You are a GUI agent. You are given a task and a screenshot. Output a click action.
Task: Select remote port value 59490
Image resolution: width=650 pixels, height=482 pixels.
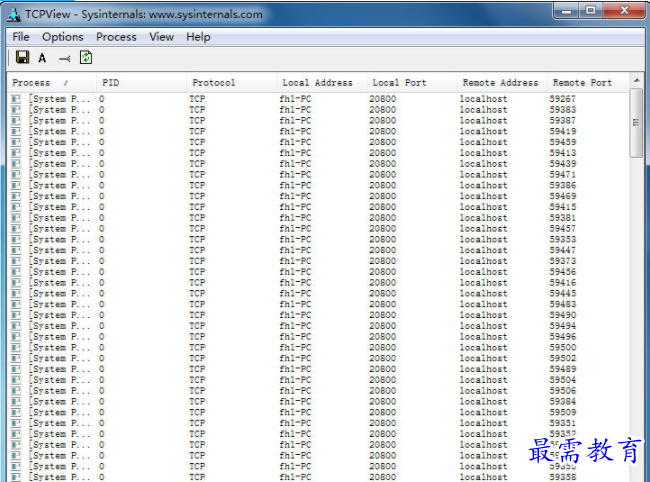click(x=563, y=315)
